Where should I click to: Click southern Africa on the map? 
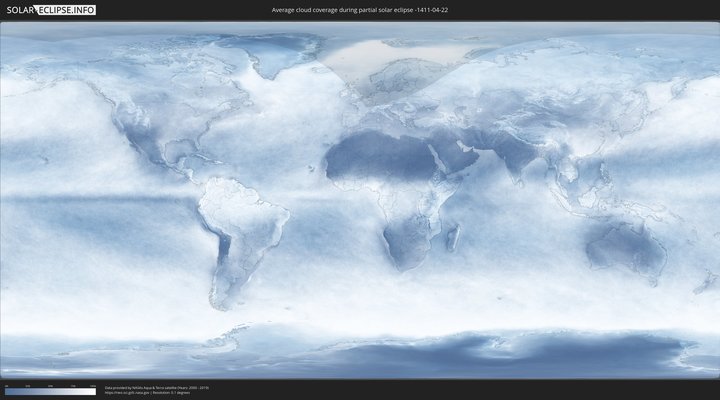click(405, 245)
